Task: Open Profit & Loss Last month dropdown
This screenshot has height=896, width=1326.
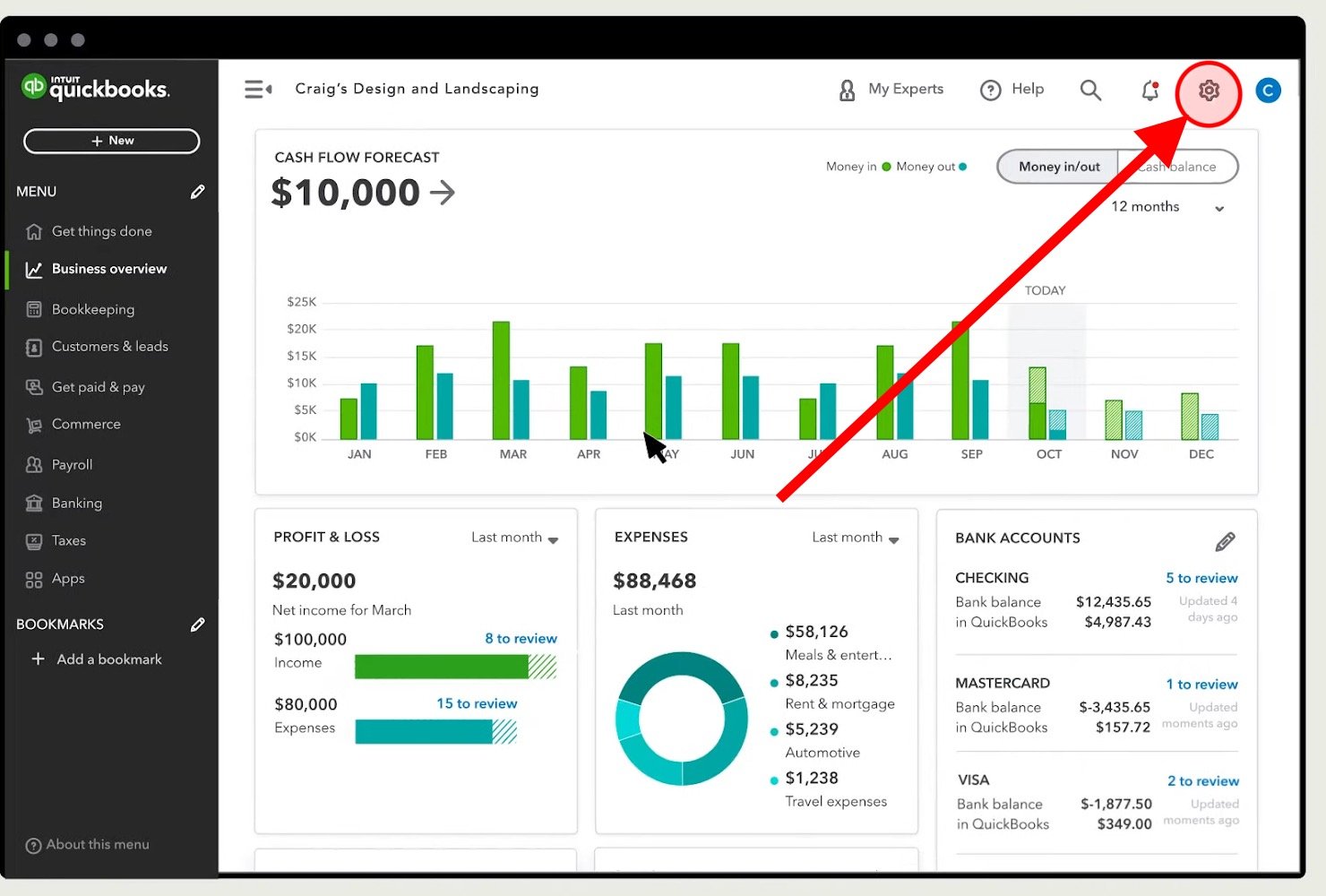Action: coord(515,538)
